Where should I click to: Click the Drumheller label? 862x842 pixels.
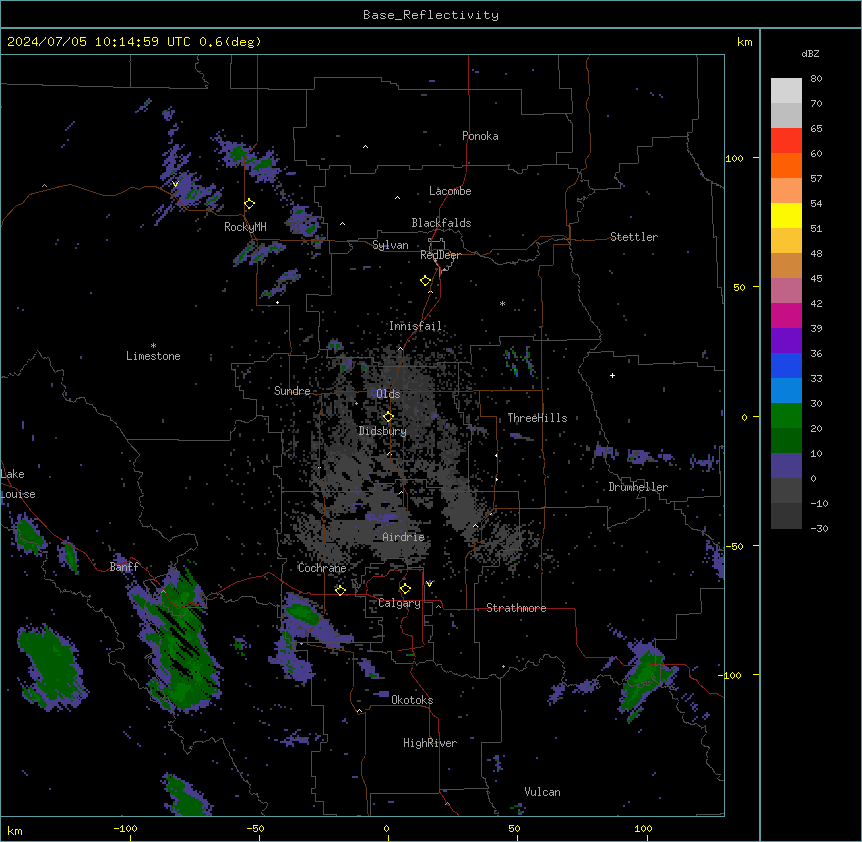pos(638,487)
